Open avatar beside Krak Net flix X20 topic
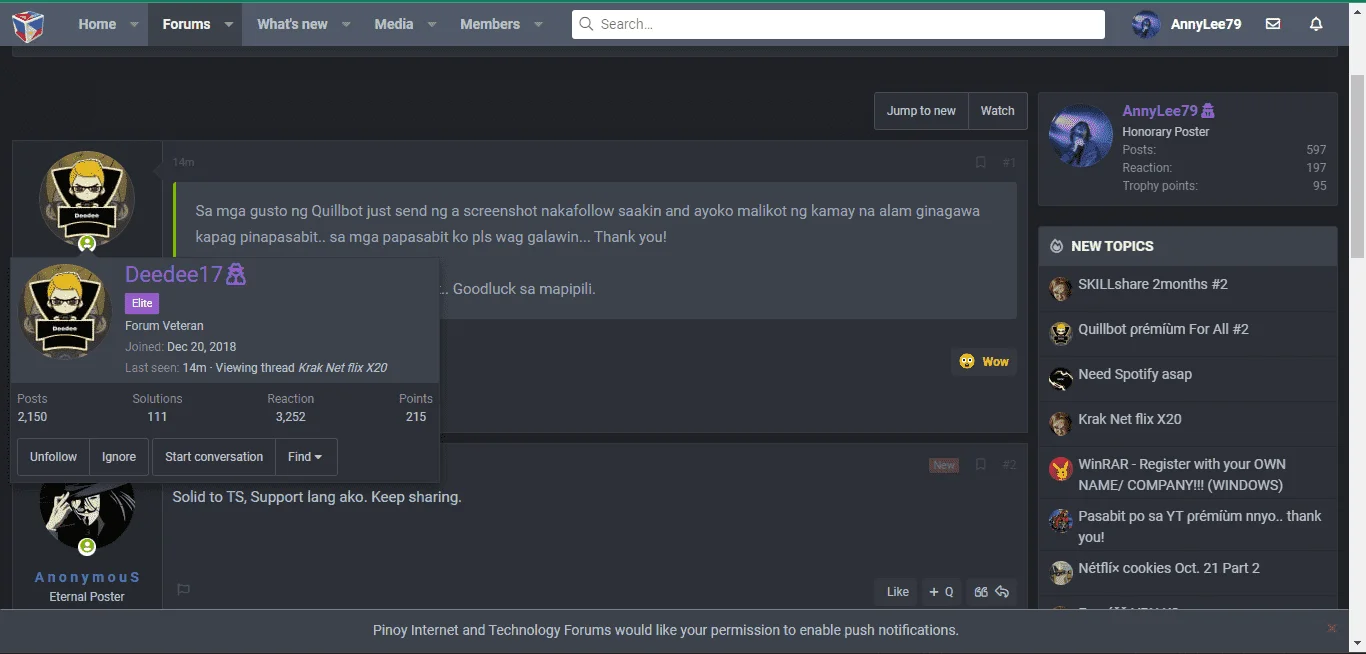Image resolution: width=1366 pixels, height=654 pixels. click(1061, 424)
